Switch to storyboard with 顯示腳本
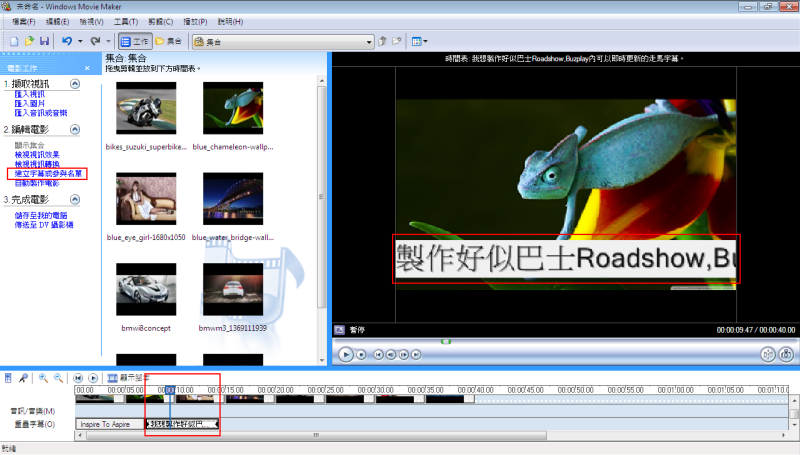The image size is (800, 455). pyautogui.click(x=128, y=378)
